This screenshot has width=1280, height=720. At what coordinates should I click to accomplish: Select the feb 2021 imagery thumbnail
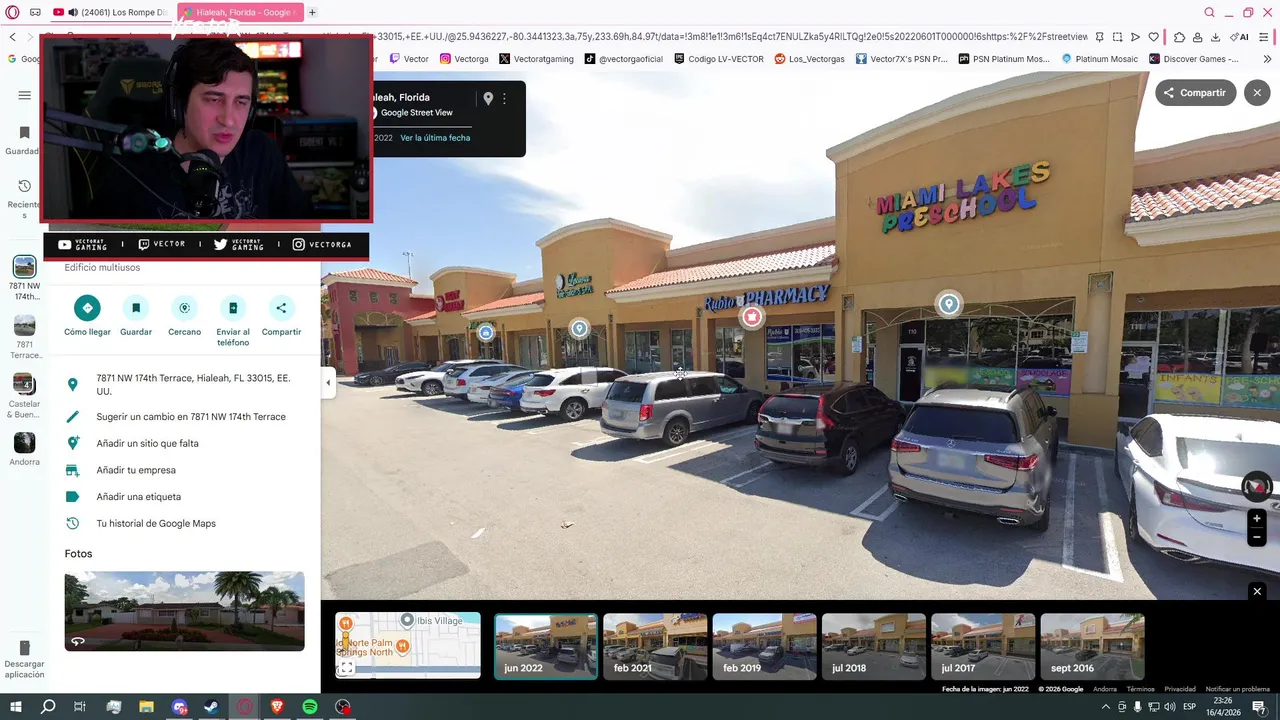pos(655,646)
